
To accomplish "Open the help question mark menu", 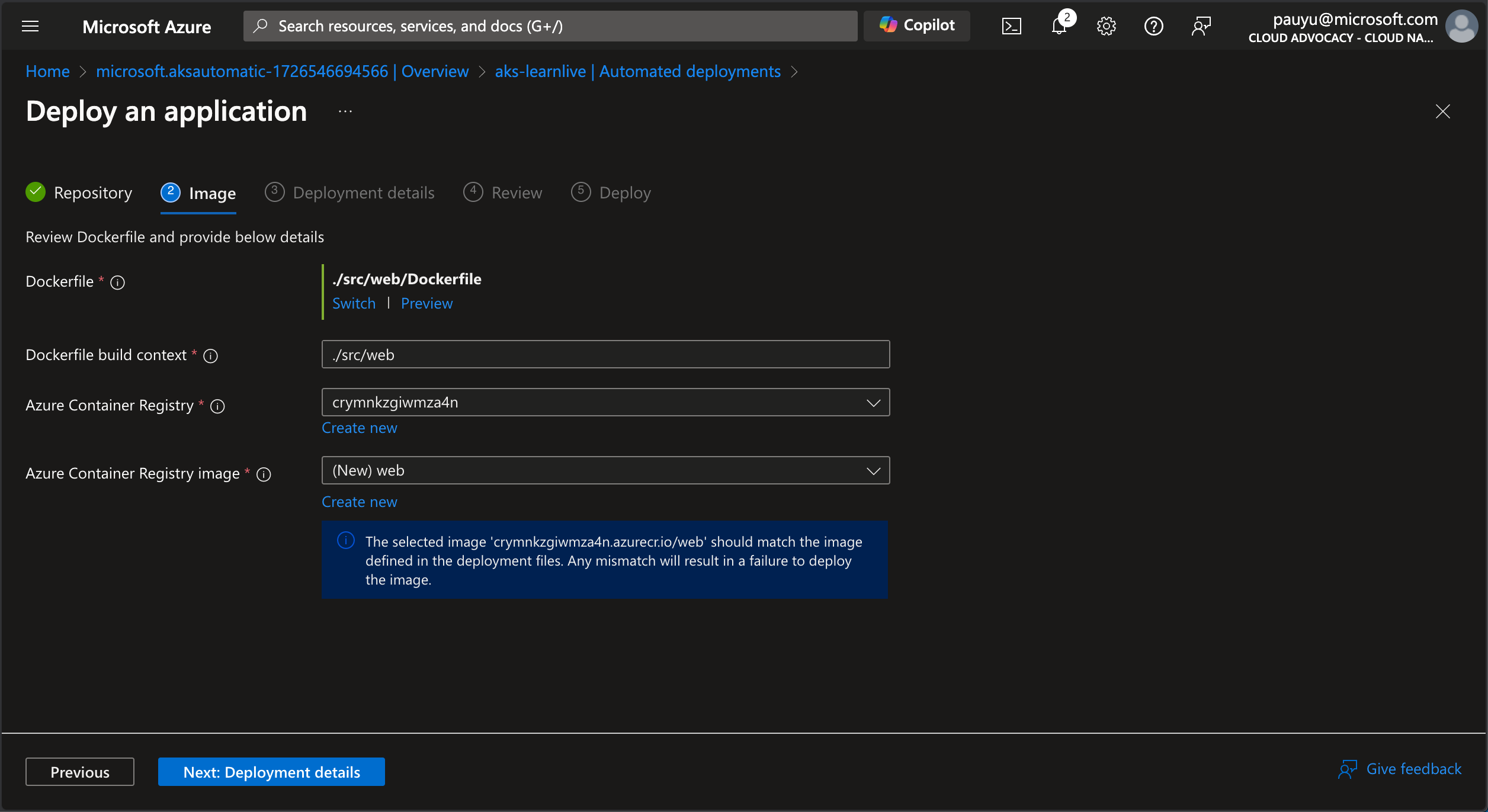I will click(1154, 26).
